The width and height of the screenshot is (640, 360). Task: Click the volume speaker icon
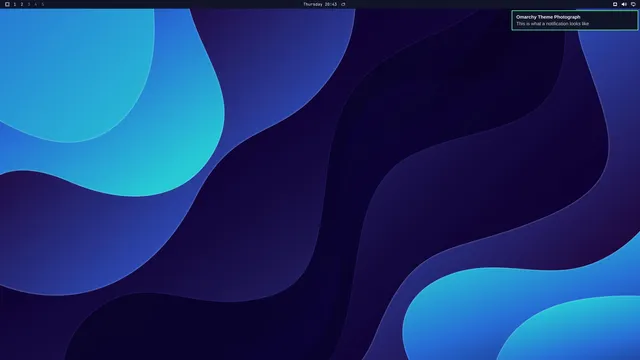pos(624,4)
